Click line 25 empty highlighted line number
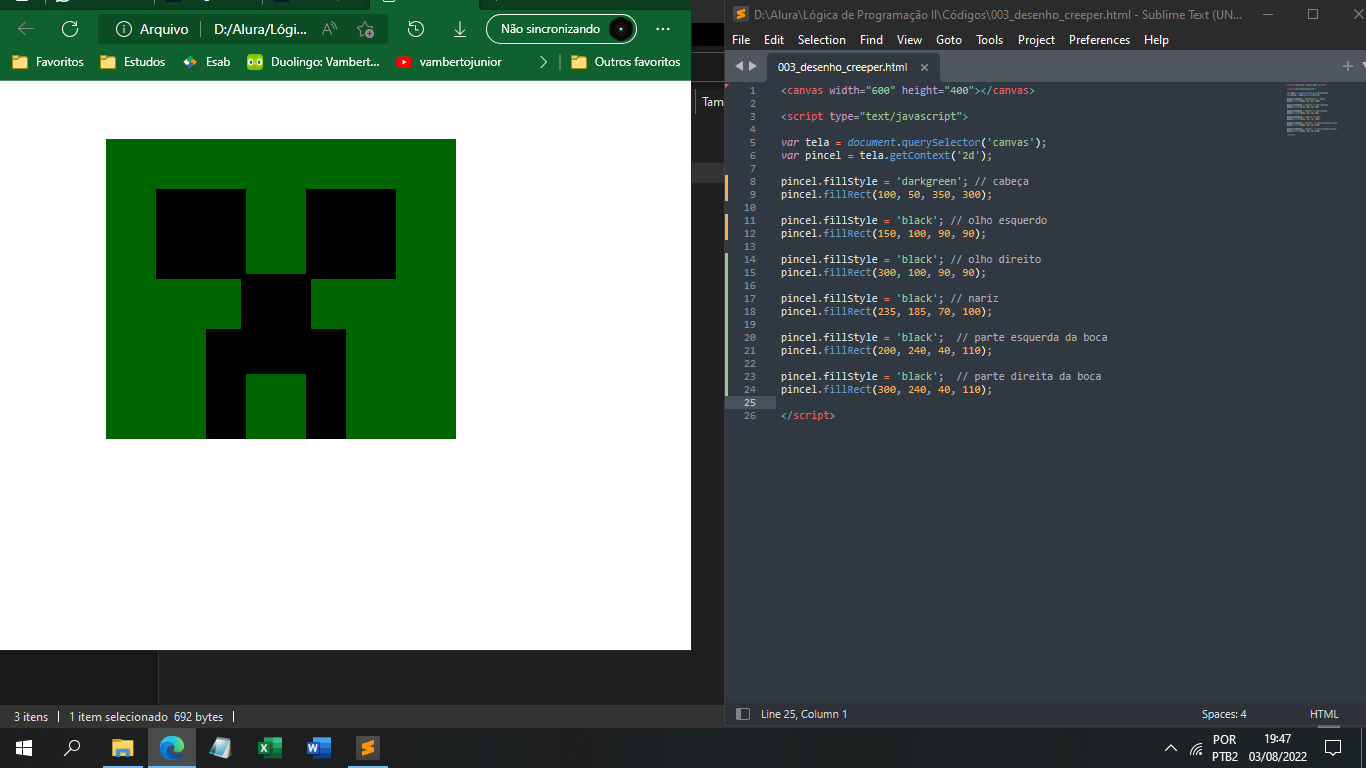The width and height of the screenshot is (1366, 768). coord(750,402)
